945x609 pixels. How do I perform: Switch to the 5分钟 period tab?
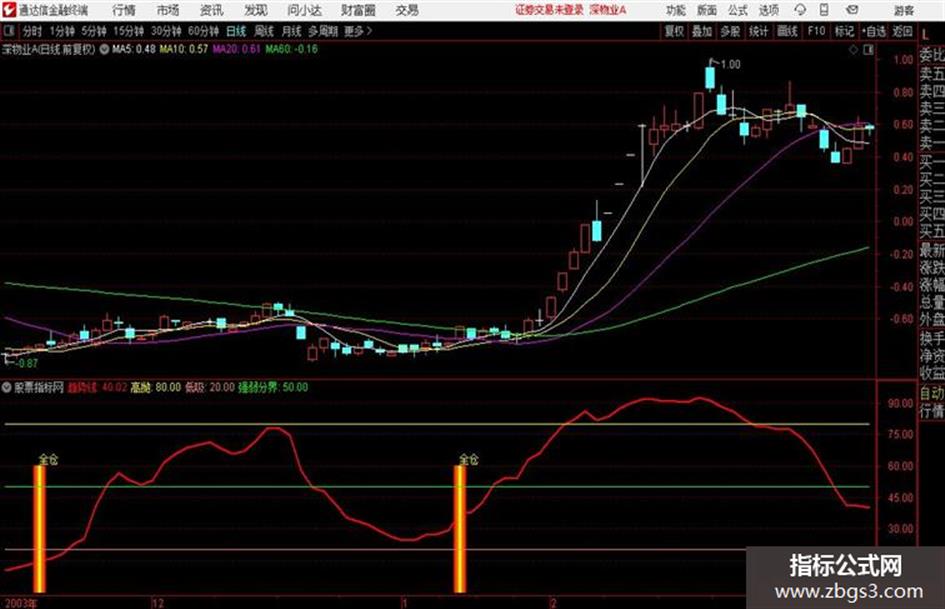[x=94, y=31]
